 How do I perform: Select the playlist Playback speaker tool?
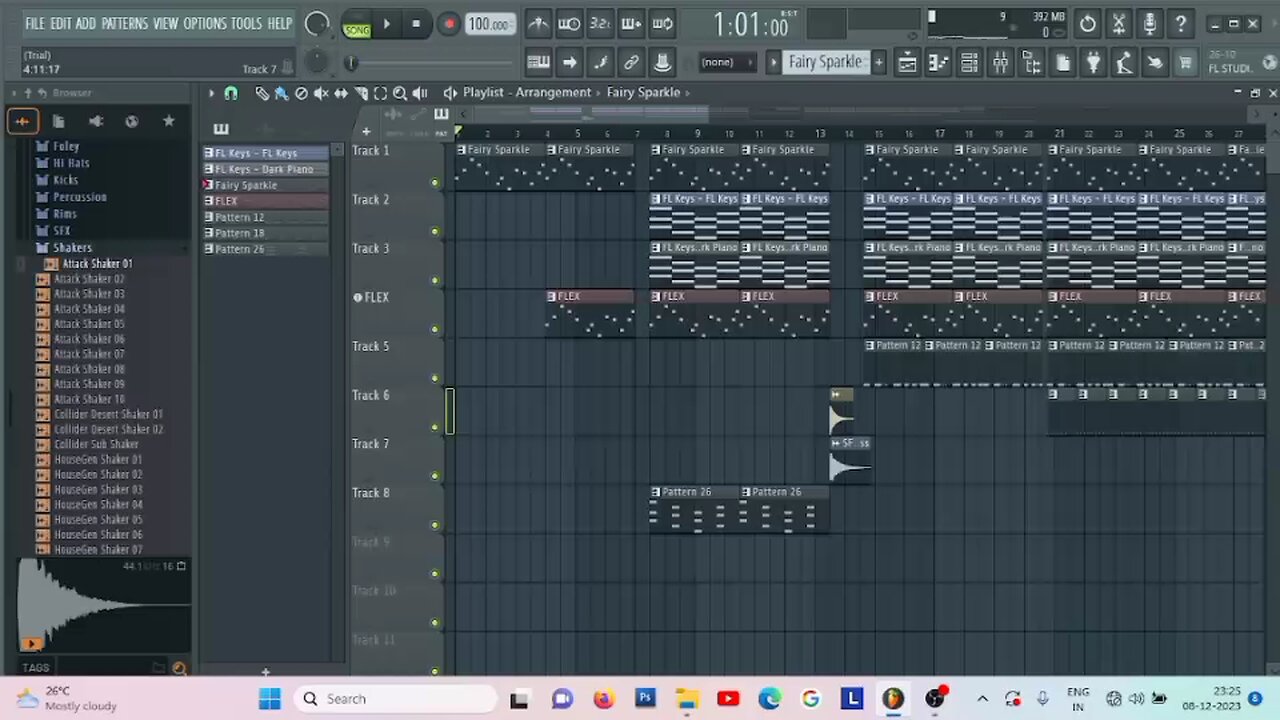[x=420, y=93]
